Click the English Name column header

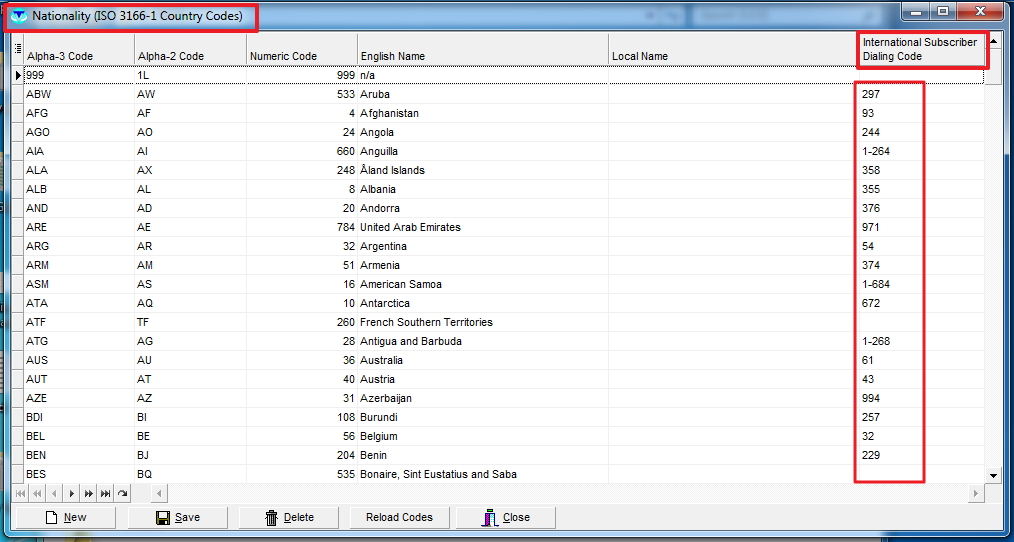click(x=482, y=56)
